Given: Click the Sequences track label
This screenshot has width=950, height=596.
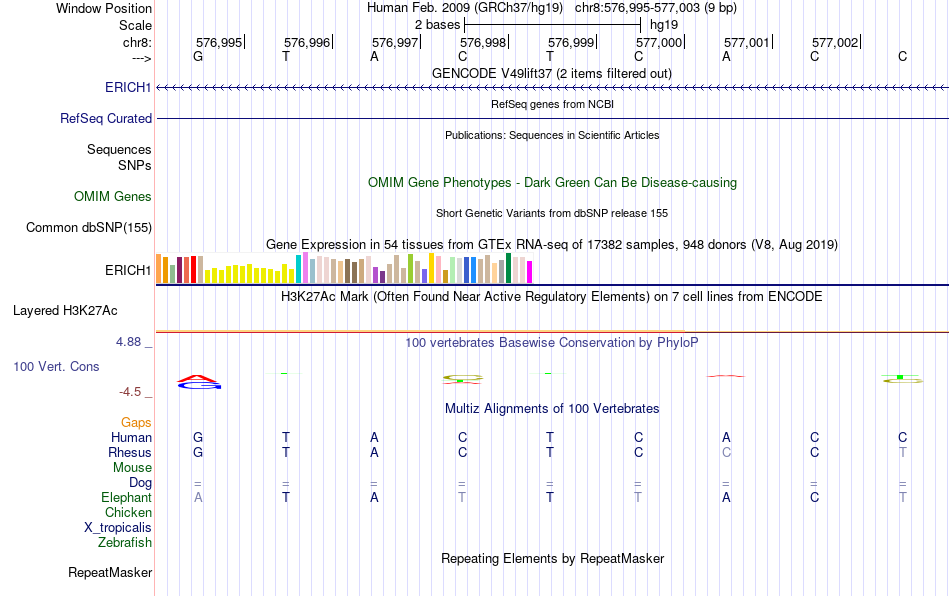Looking at the screenshot, I should click(x=119, y=150).
